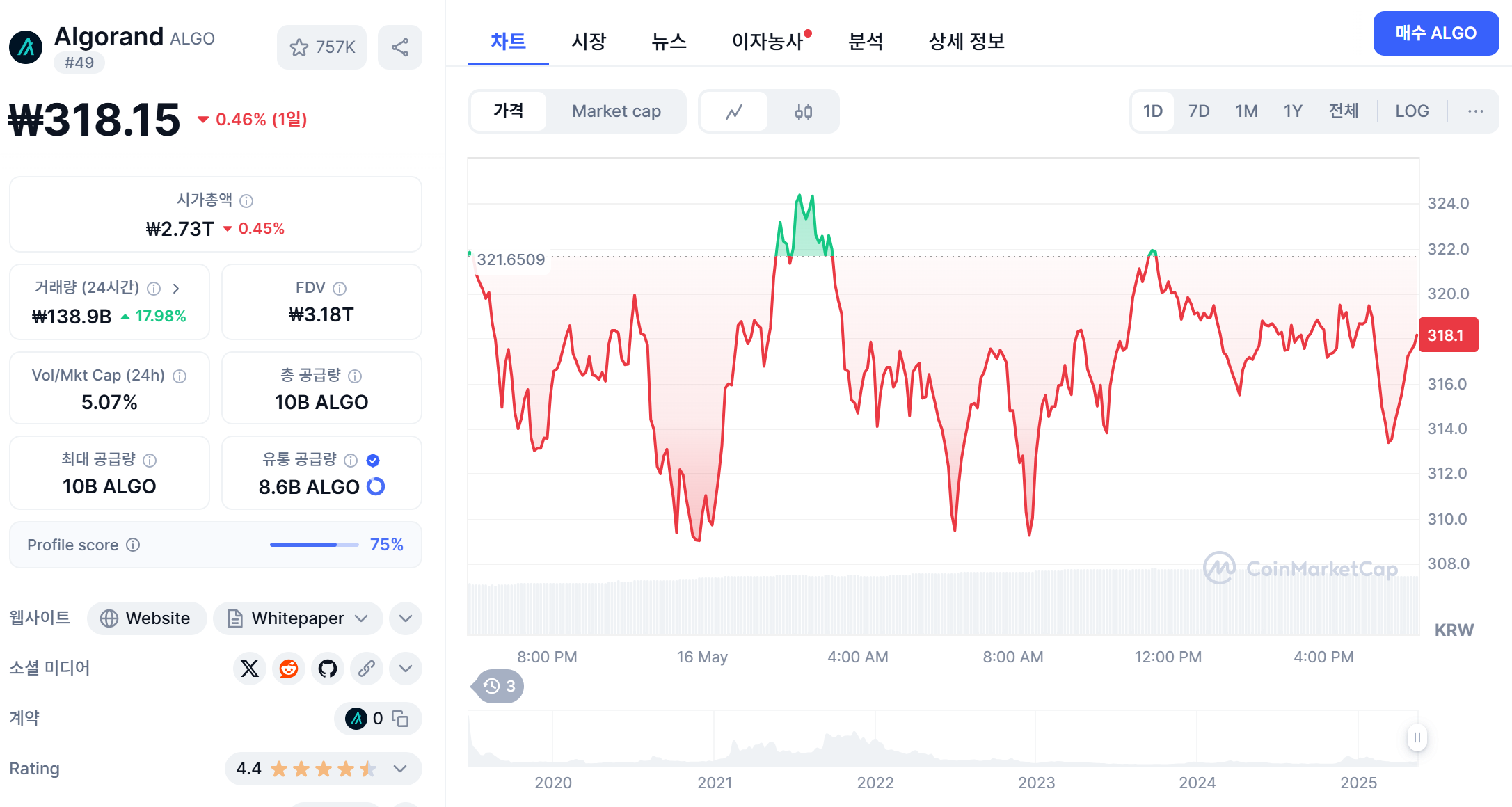
Task: Copy the Algorand contract address
Action: (x=400, y=719)
